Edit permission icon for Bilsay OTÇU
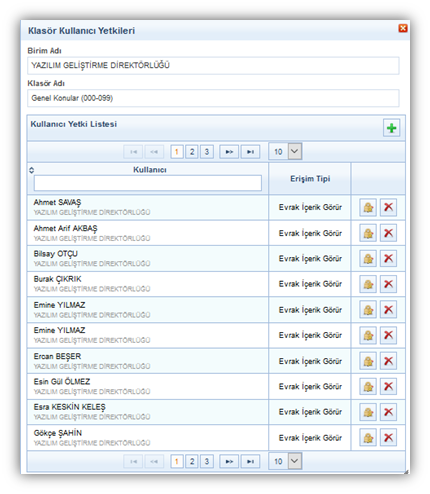The width and height of the screenshot is (430, 494). 368,258
